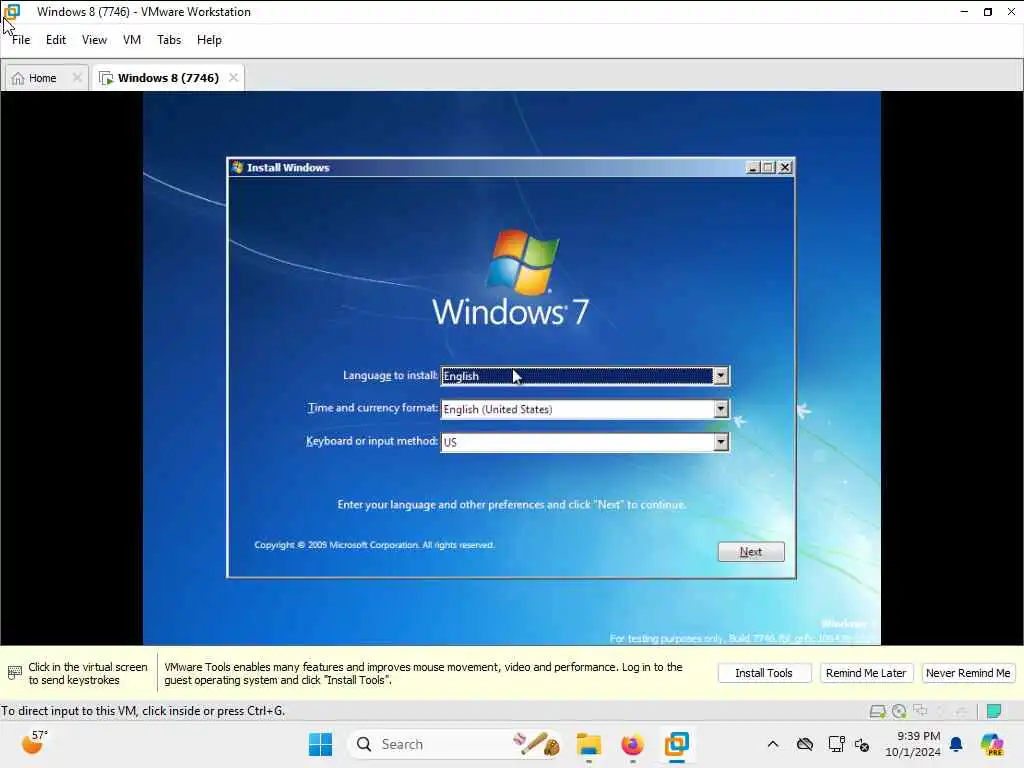
Task: Click the Install Tools button
Action: (x=764, y=673)
